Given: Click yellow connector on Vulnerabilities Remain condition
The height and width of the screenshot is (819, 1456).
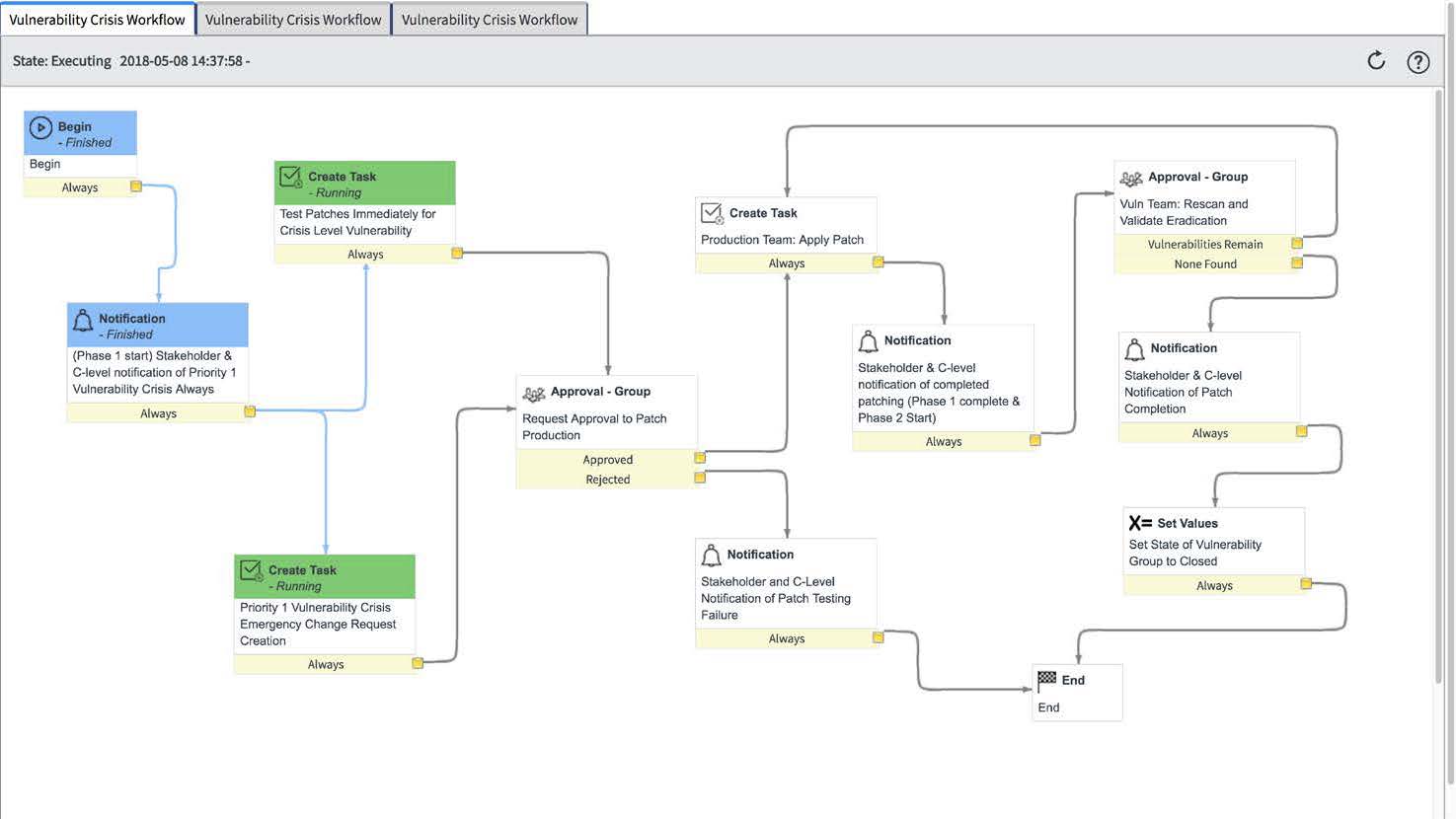Looking at the screenshot, I should 1297,243.
